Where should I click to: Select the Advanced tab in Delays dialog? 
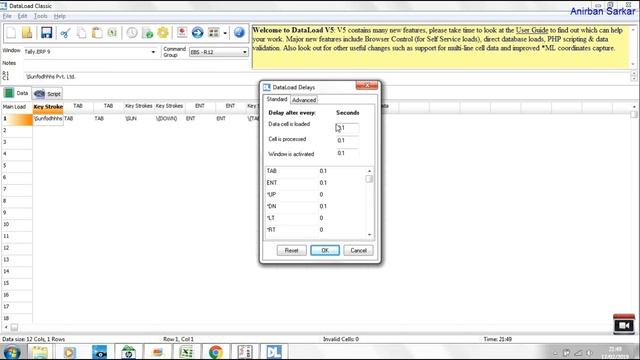304,100
